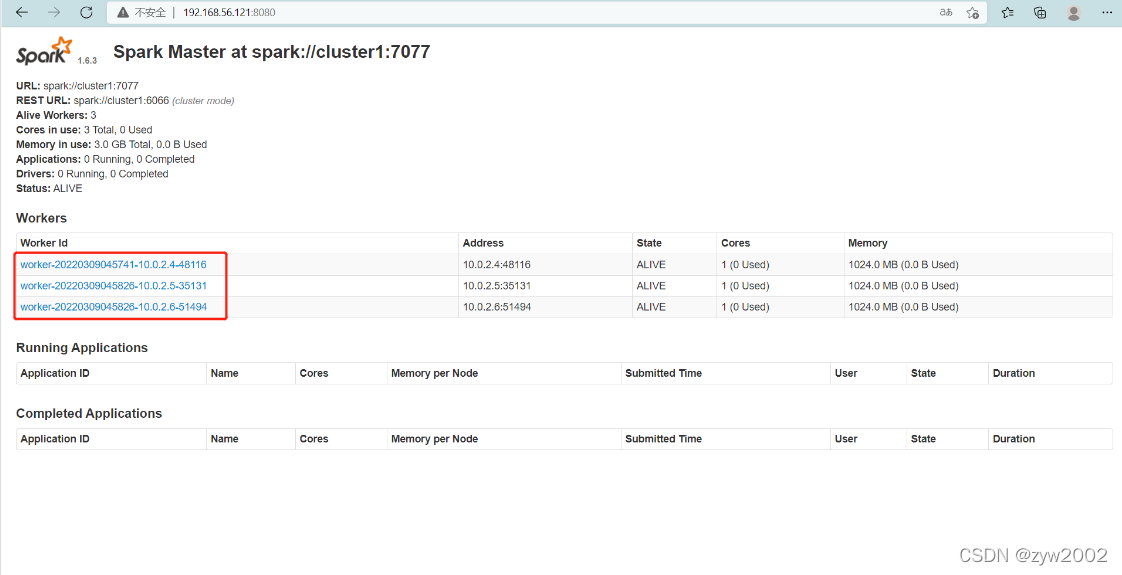The height and width of the screenshot is (575, 1122).
Task: Click the address bar URL 192.168.56.121:8080
Action: 229,12
